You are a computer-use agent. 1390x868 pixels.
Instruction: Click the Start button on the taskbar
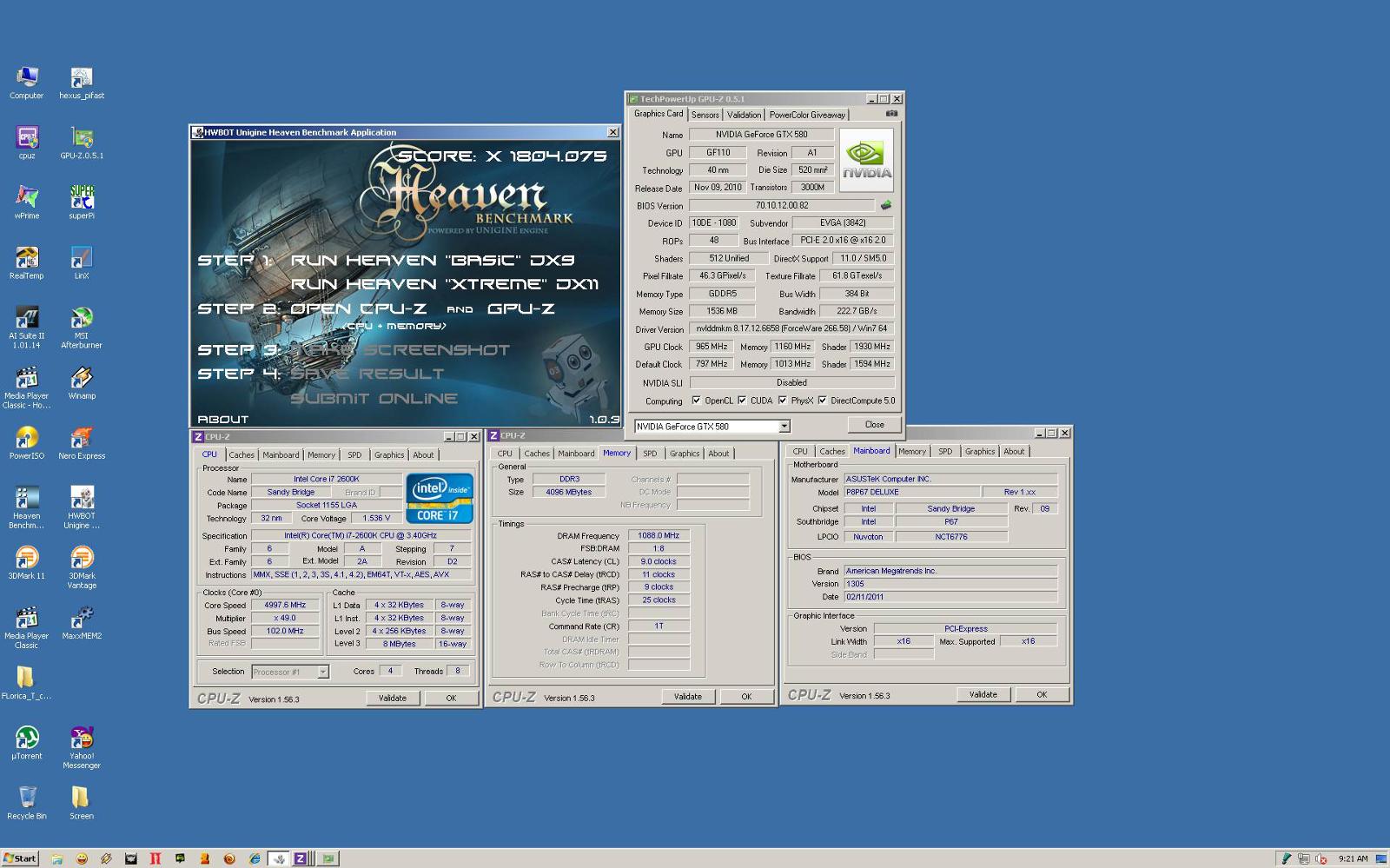[x=20, y=858]
